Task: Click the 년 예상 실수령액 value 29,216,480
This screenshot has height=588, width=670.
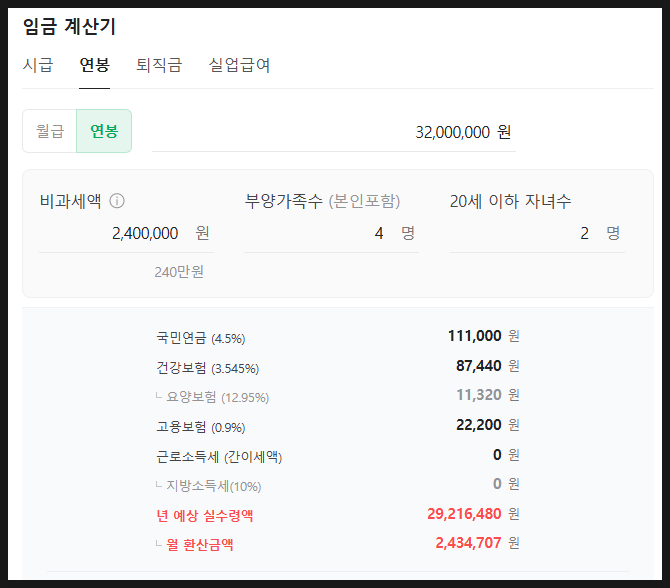Action: coord(464,514)
